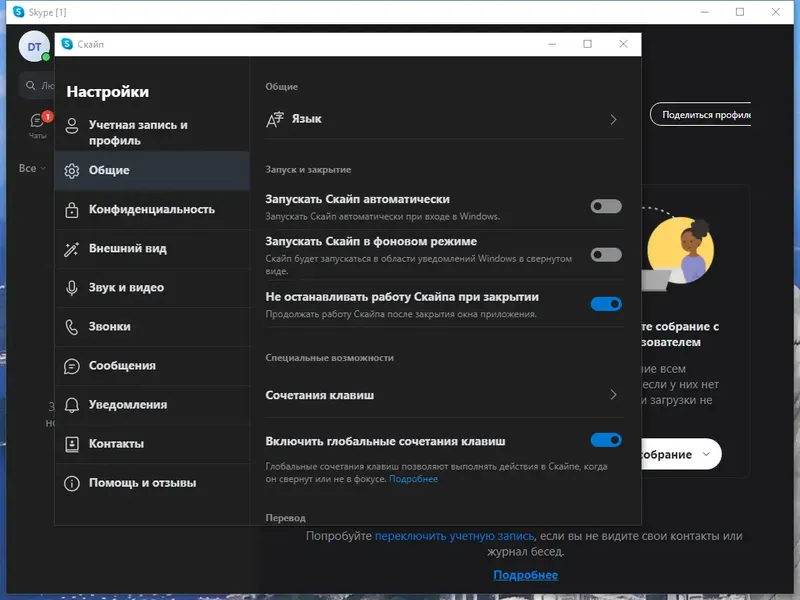Click the Язык letters icon
This screenshot has width=800, height=600.
(274, 118)
